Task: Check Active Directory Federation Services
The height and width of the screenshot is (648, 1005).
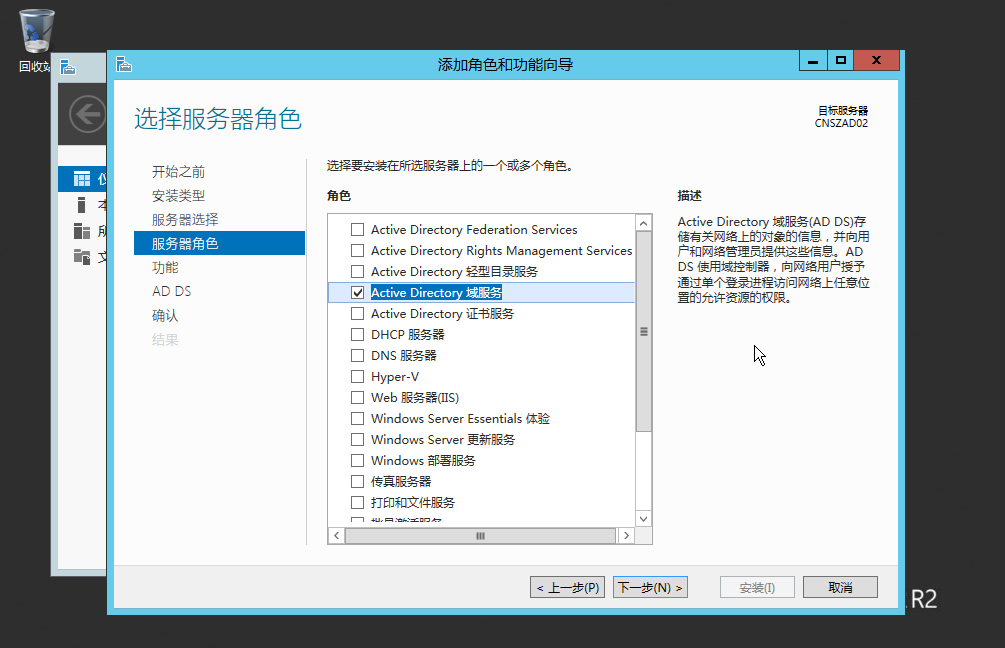Action: click(358, 229)
